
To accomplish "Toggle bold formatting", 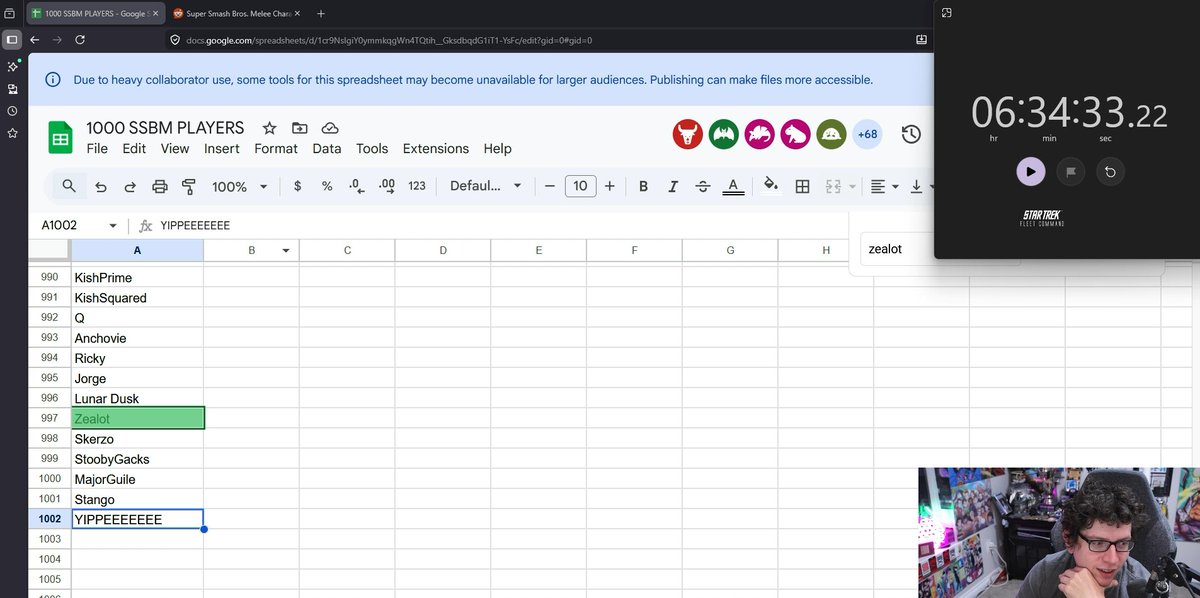I will 643,186.
